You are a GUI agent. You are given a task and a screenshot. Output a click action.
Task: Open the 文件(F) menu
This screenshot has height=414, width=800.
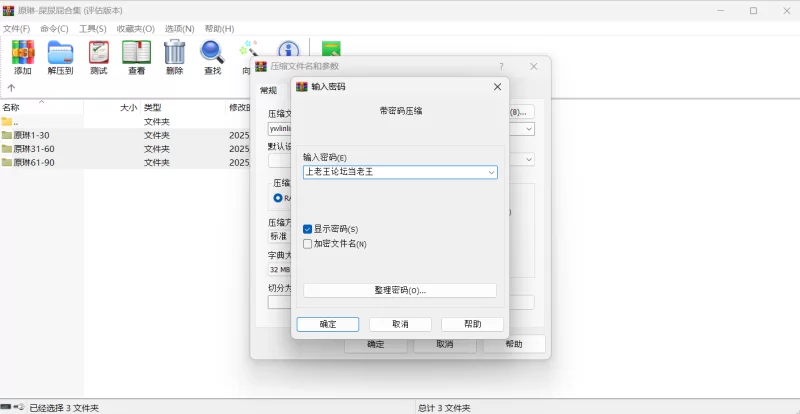(x=16, y=29)
